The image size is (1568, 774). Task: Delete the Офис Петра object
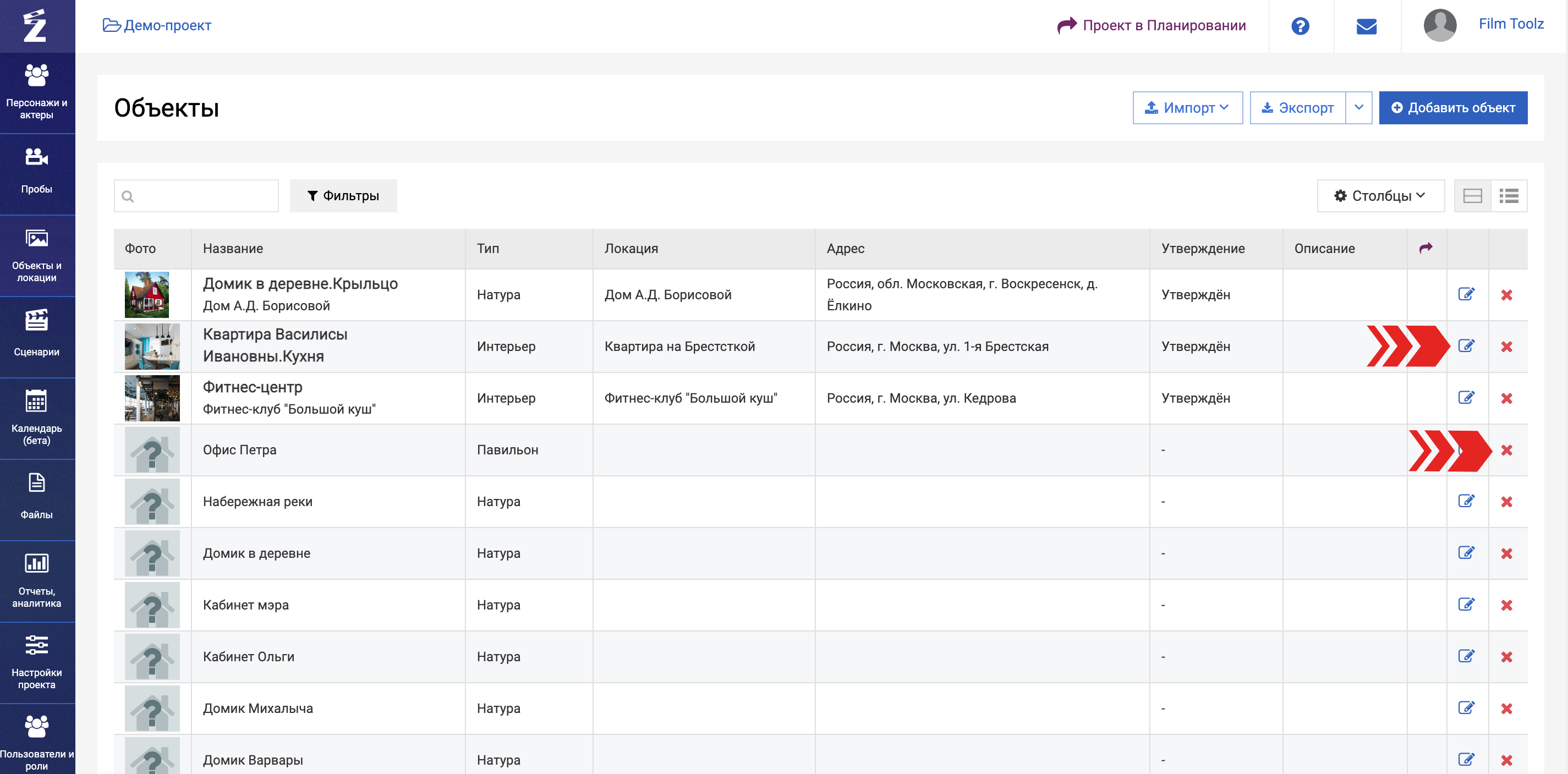coord(1506,451)
